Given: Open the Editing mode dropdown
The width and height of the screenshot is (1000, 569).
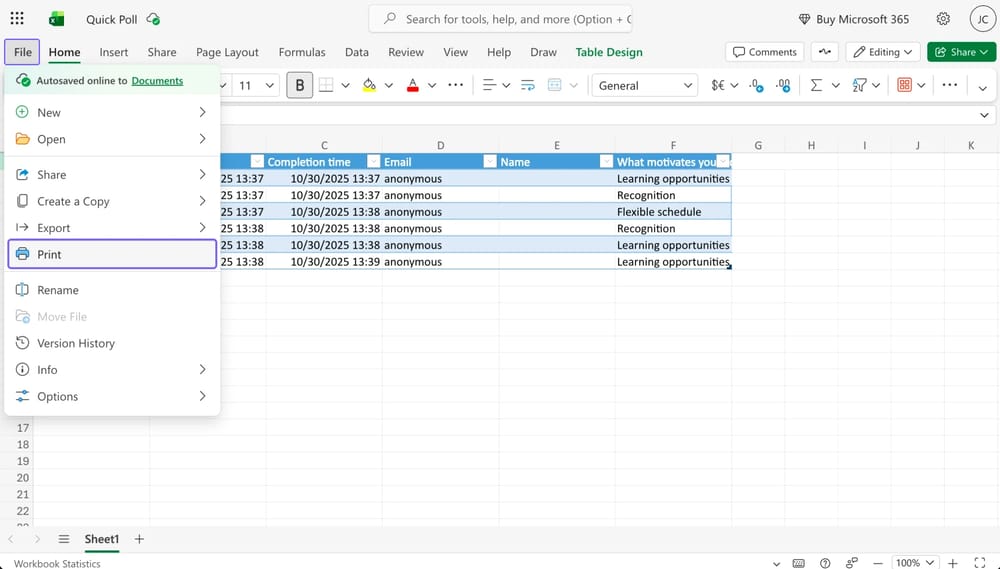Looking at the screenshot, I should pyautogui.click(x=883, y=52).
